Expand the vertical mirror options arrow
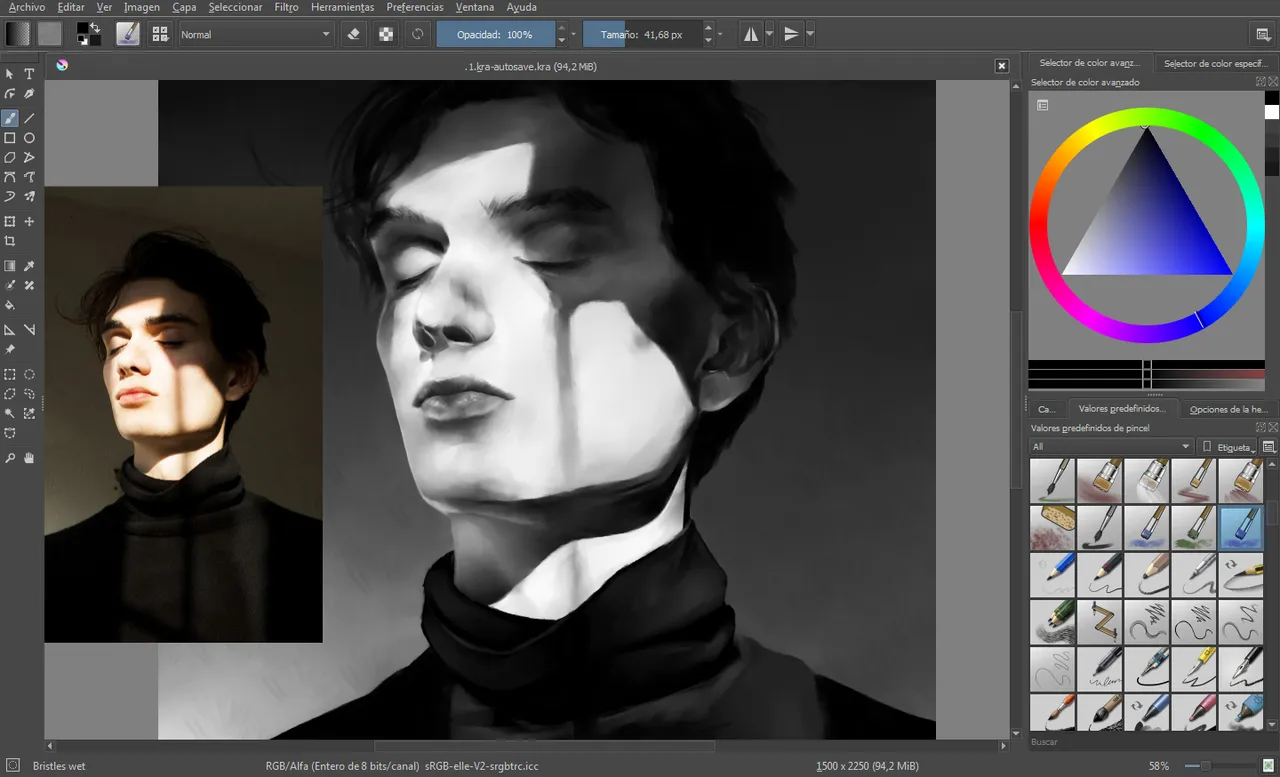 (810, 34)
